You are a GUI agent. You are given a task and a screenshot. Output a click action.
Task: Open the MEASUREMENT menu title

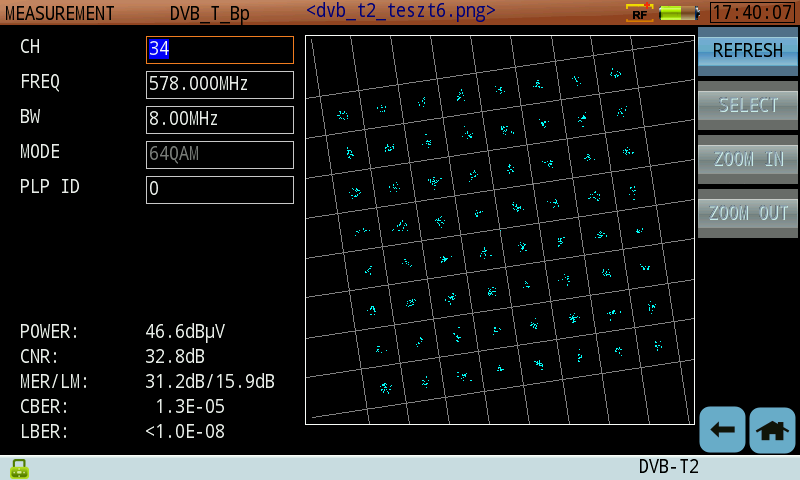coord(60,13)
